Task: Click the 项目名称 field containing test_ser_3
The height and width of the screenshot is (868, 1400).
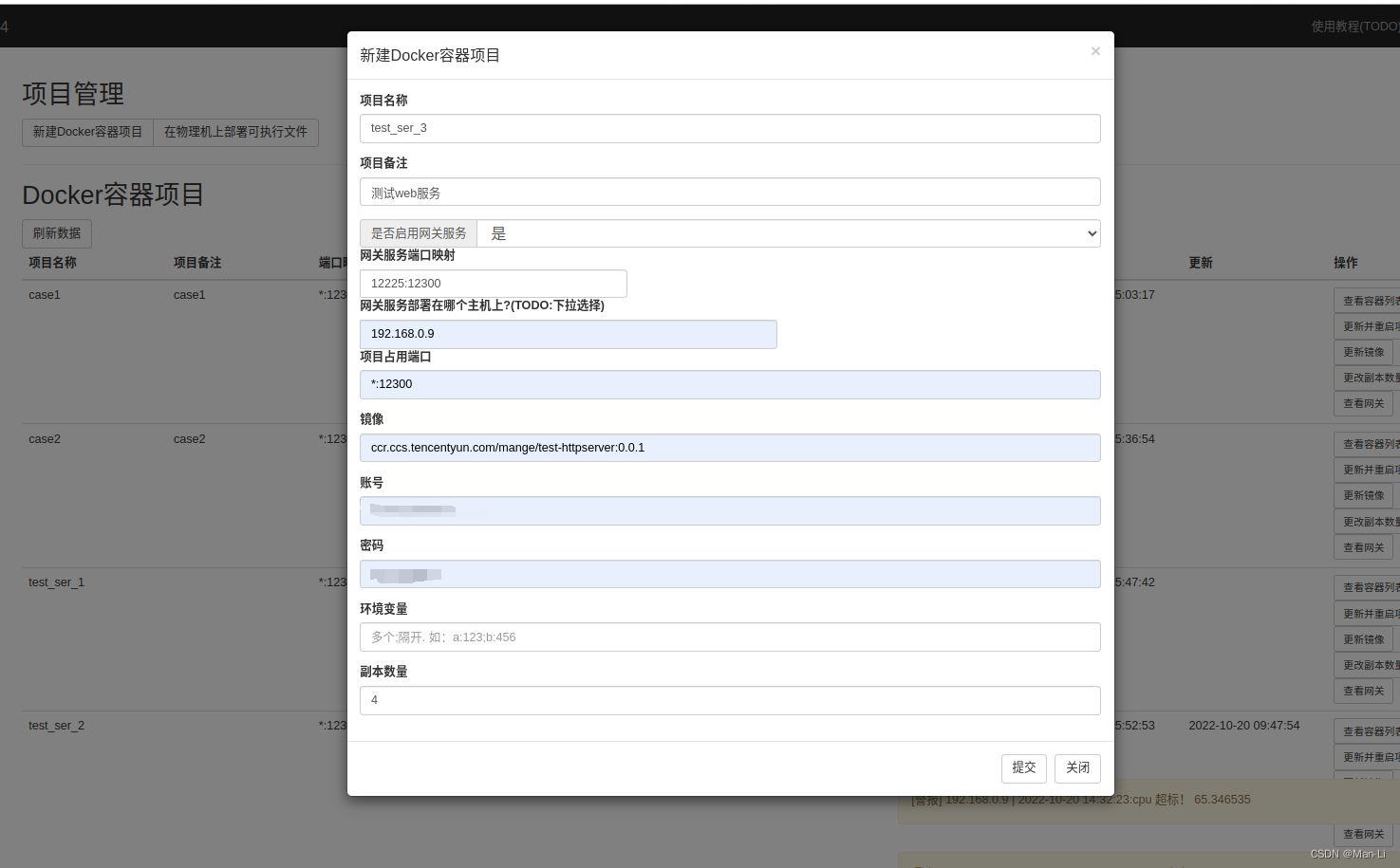Action: pyautogui.click(x=730, y=128)
